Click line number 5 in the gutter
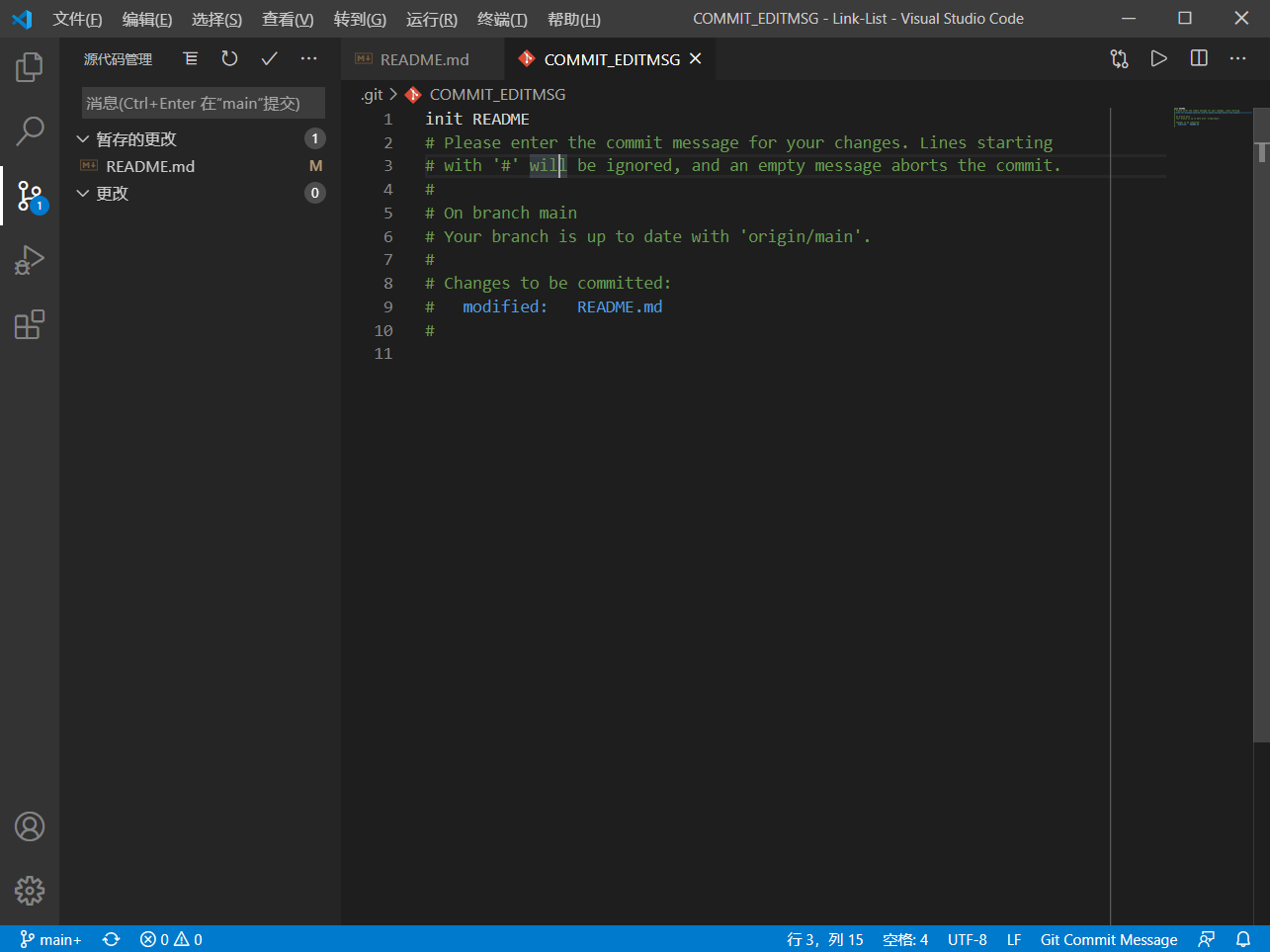1270x952 pixels. pos(388,213)
